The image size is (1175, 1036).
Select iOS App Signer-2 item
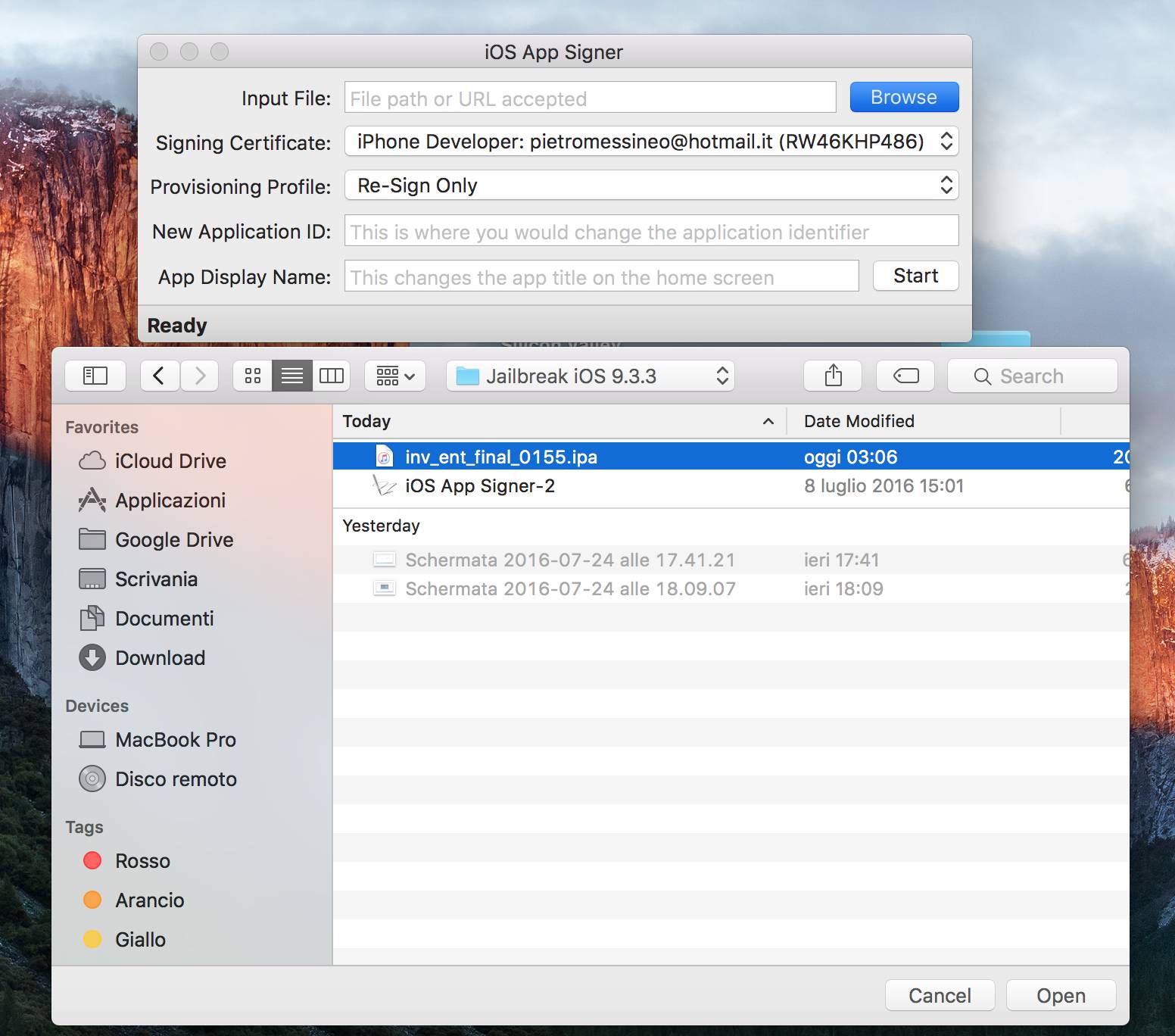(731, 485)
